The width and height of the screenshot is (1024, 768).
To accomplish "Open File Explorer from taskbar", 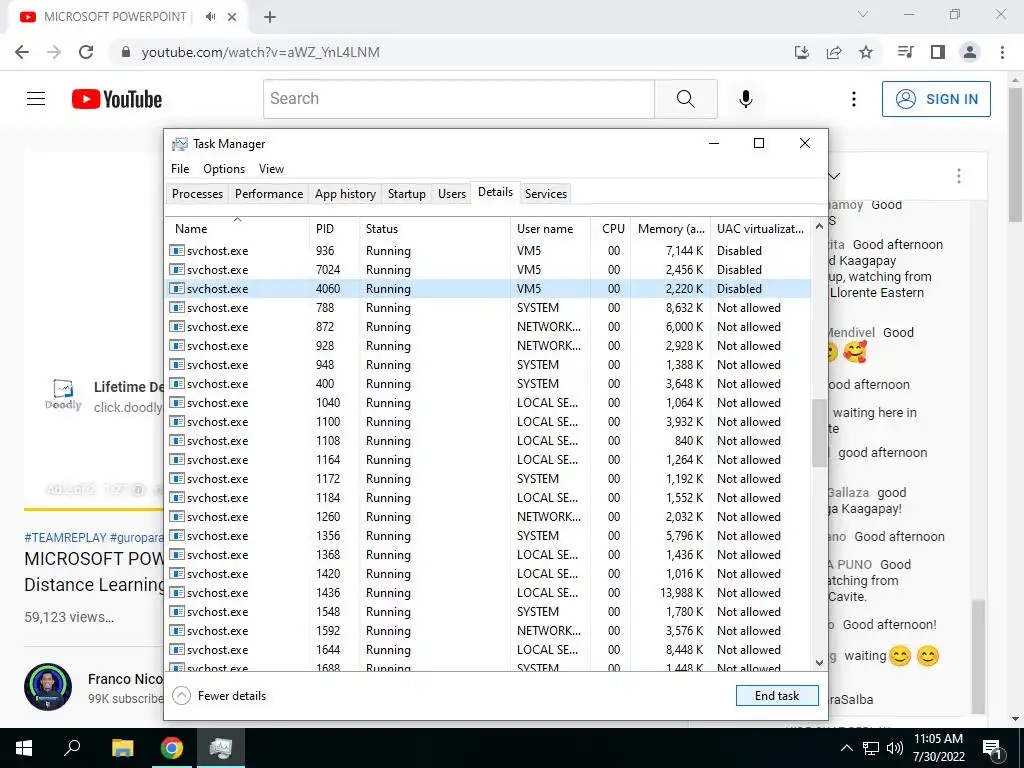I will [x=122, y=748].
